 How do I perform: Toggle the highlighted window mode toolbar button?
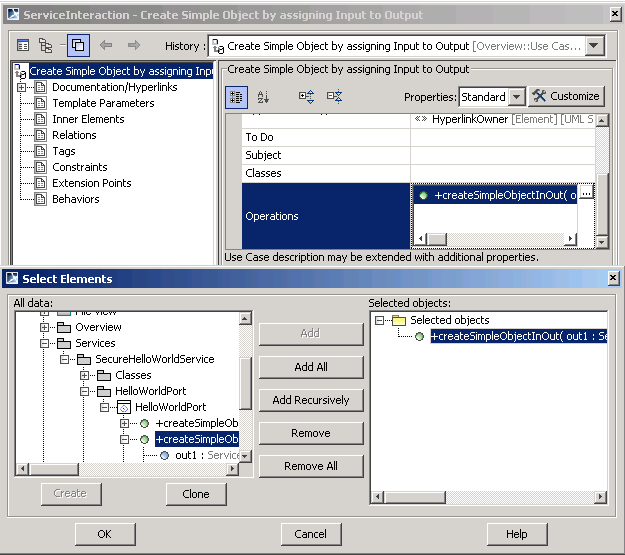click(x=78, y=46)
